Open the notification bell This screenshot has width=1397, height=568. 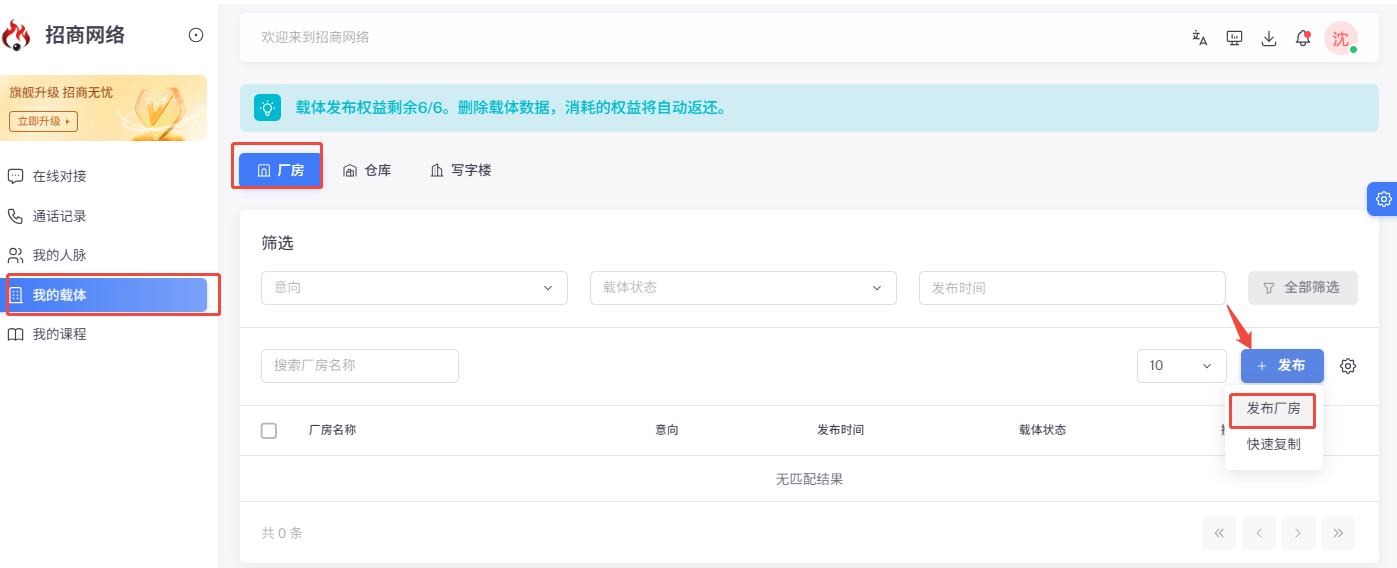tap(1303, 38)
